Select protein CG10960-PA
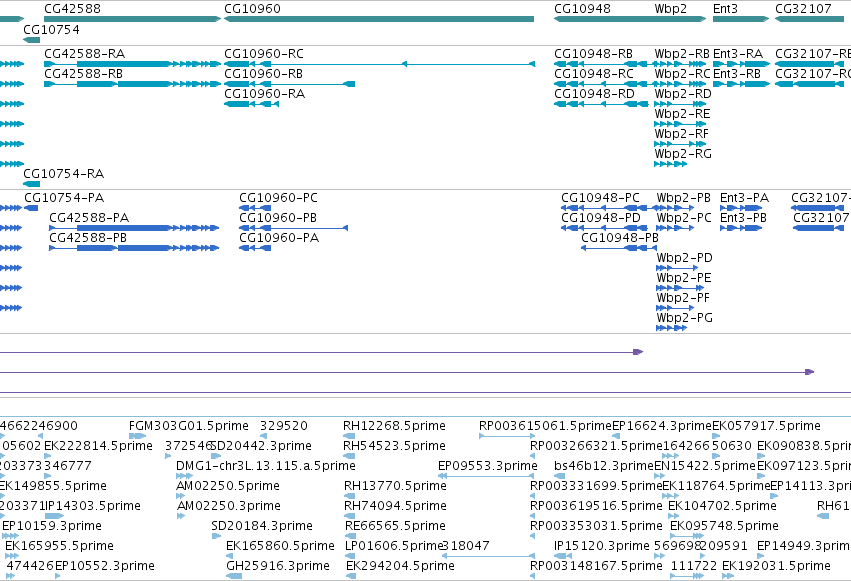The width and height of the screenshot is (851, 581). point(255,248)
